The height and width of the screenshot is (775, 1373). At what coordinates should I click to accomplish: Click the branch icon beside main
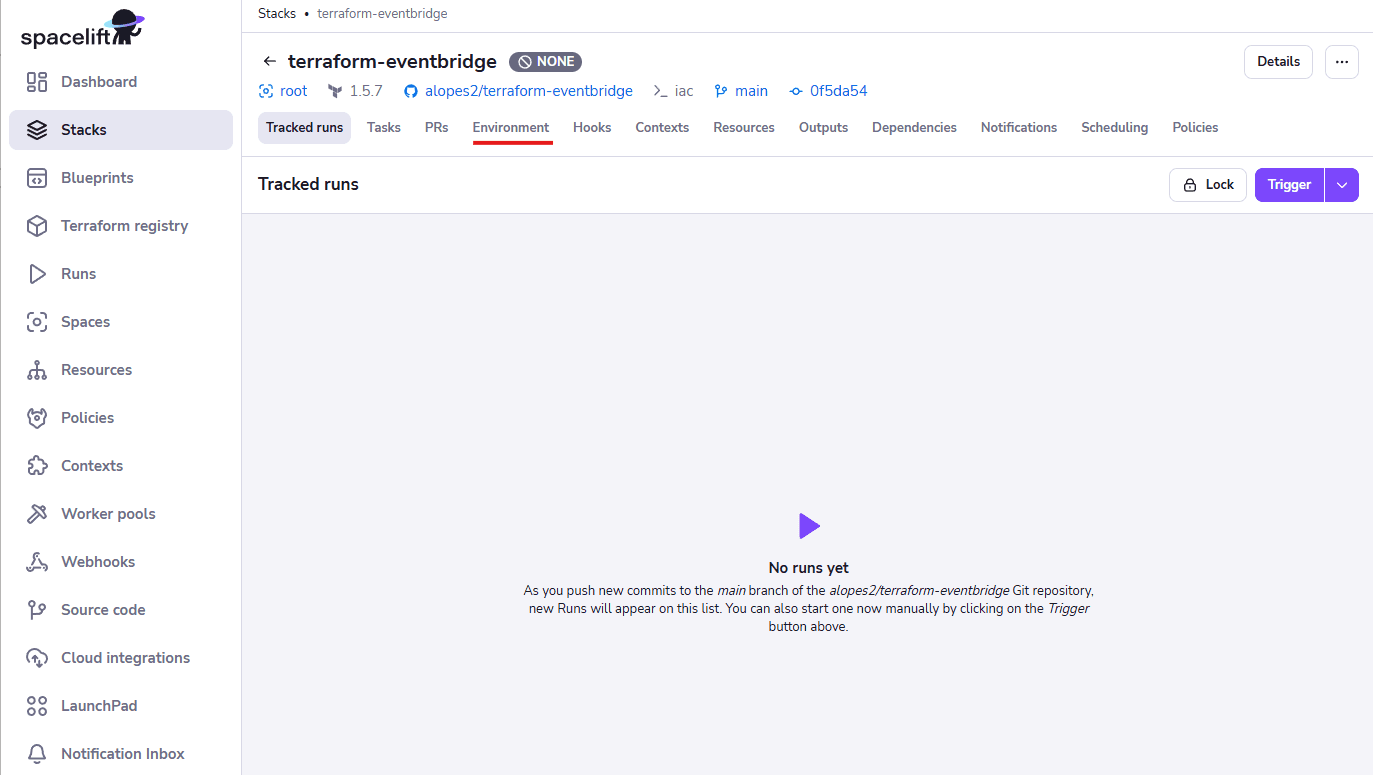click(x=721, y=91)
